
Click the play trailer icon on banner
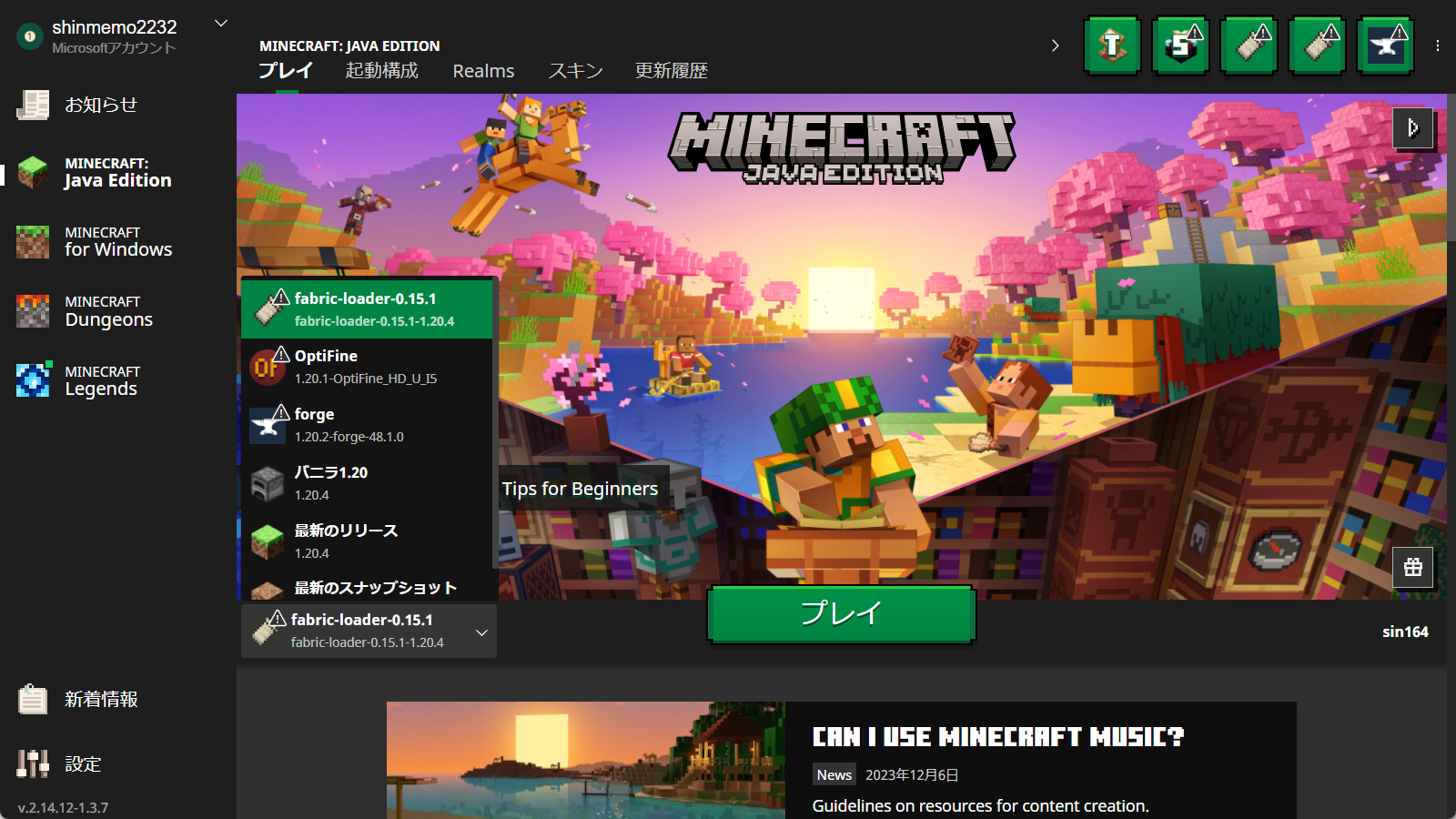[x=1412, y=127]
